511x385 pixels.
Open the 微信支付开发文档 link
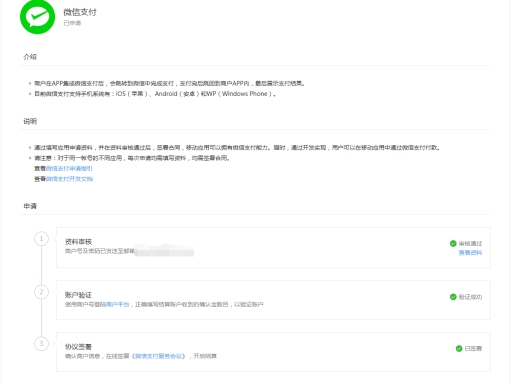69,179
